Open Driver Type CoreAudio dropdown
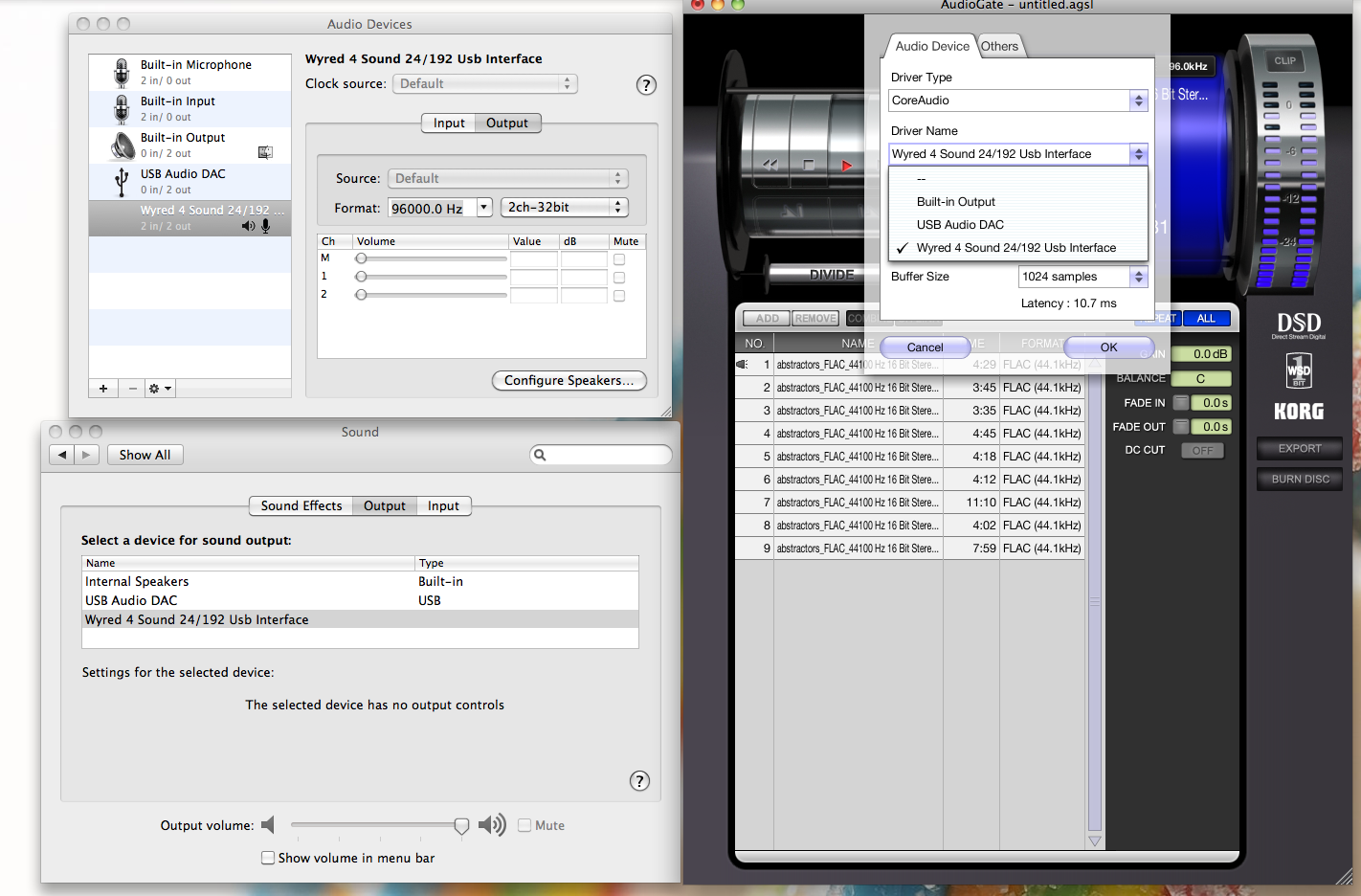This screenshot has height=896, width=1361. [1018, 101]
